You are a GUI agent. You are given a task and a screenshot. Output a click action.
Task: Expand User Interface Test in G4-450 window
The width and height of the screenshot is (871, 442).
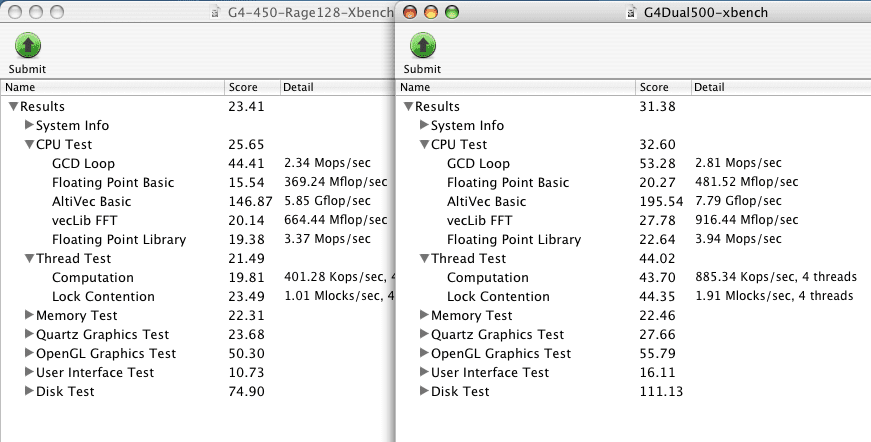point(29,371)
